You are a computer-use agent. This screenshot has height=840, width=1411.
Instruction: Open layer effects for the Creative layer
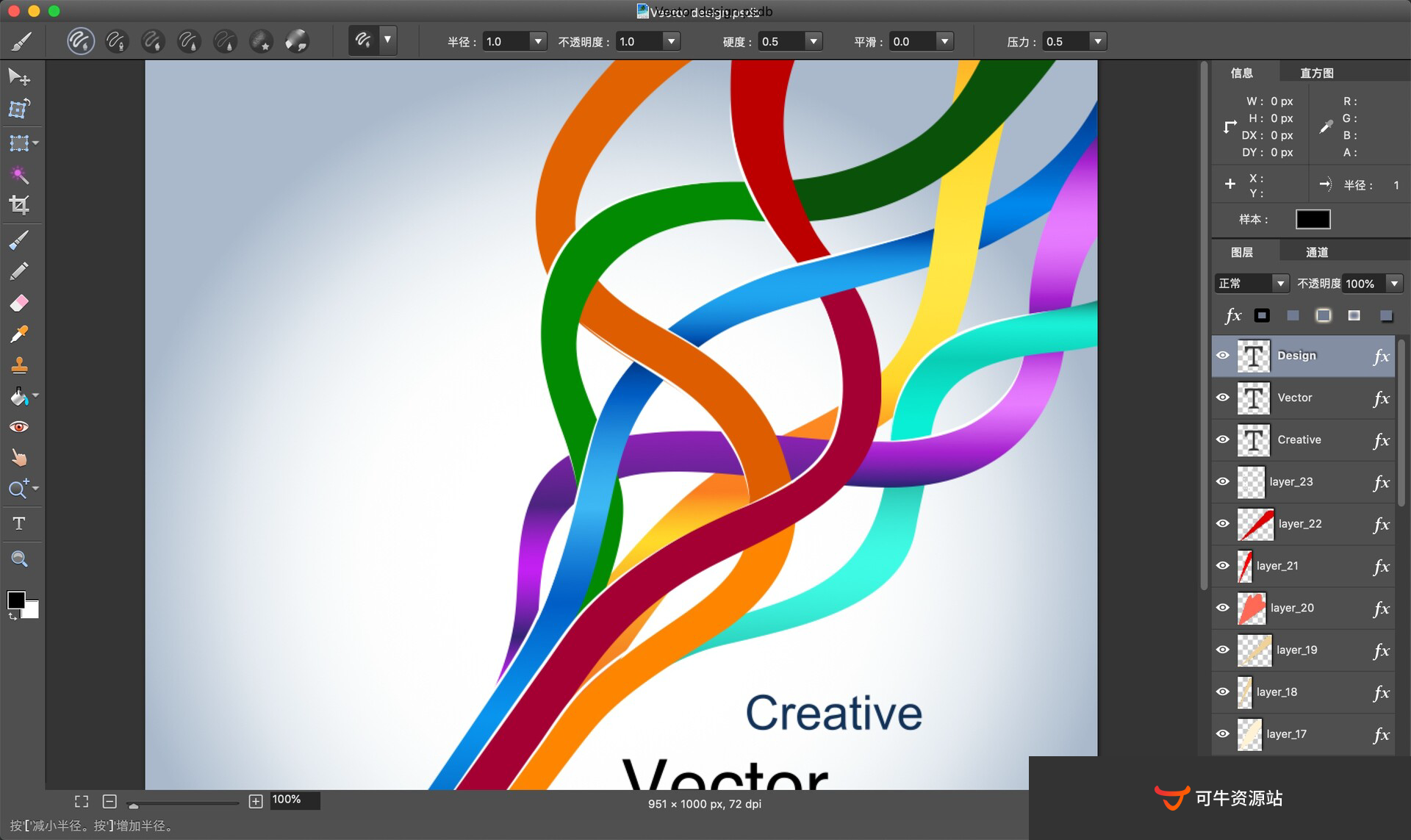pos(1382,439)
